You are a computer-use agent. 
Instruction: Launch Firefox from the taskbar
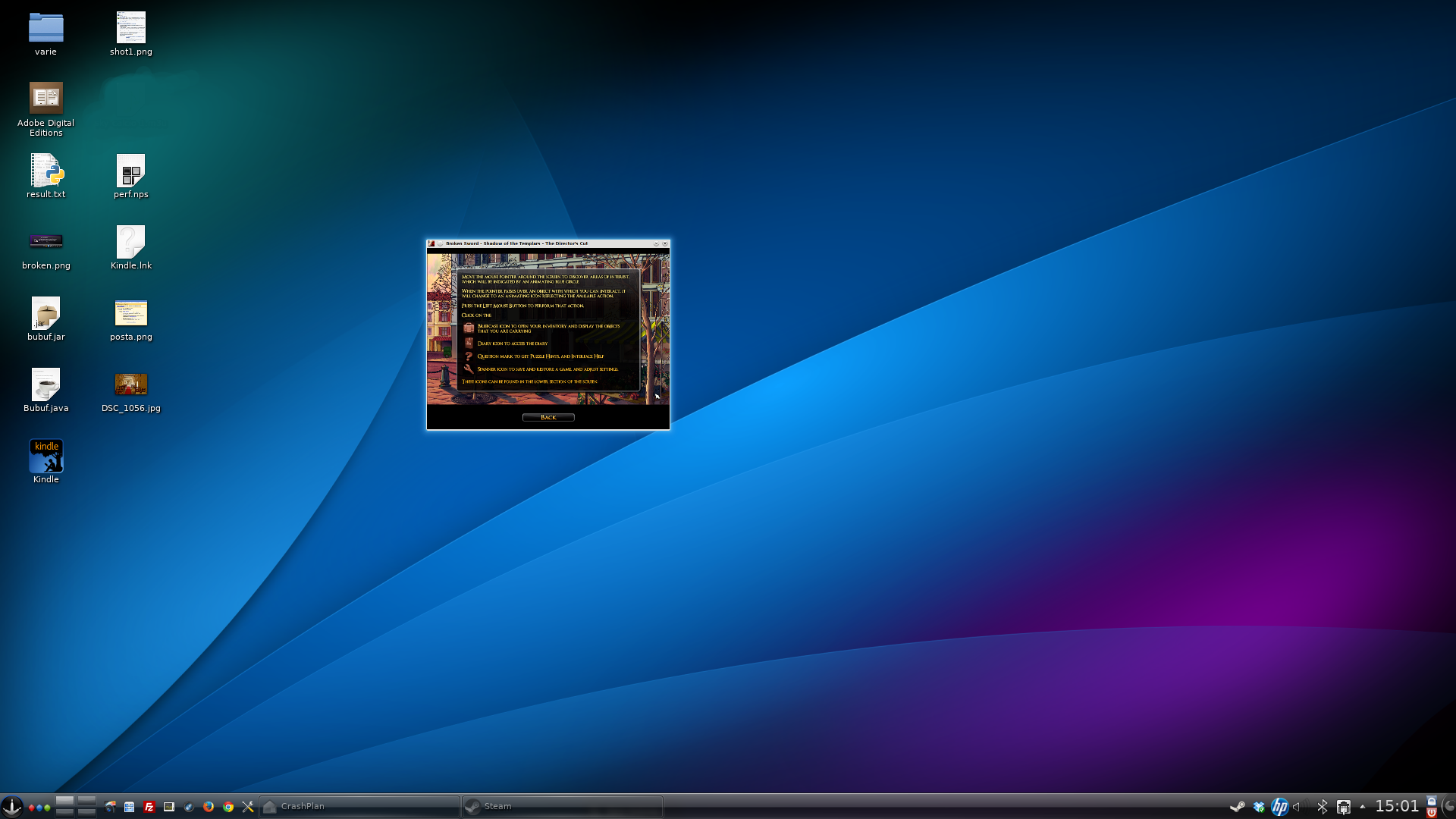click(x=209, y=807)
